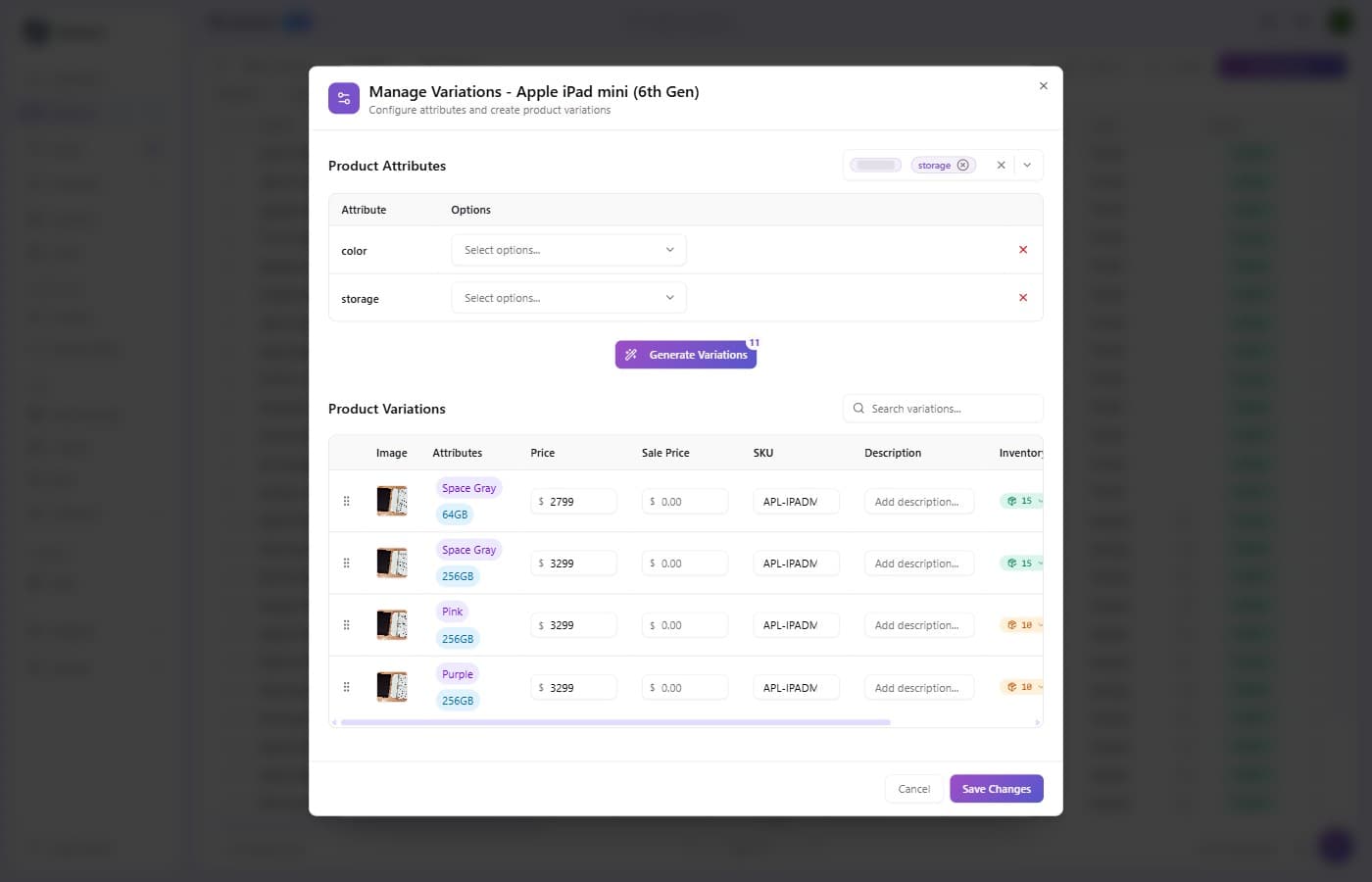Open the image of Purple 256GB variation

392,687
